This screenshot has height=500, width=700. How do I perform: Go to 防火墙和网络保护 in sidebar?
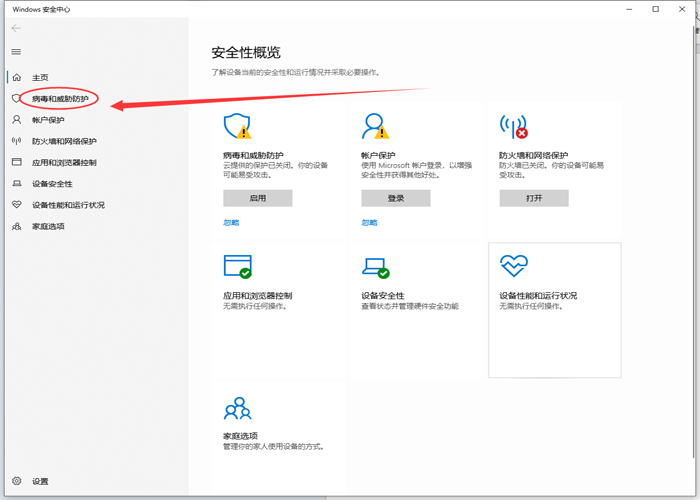64,141
